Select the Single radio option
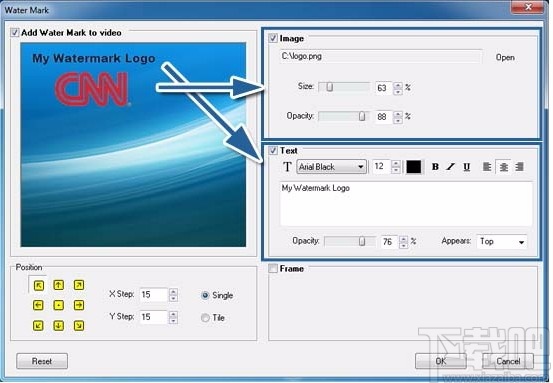Viewport: 553px width, 383px height. tap(205, 295)
